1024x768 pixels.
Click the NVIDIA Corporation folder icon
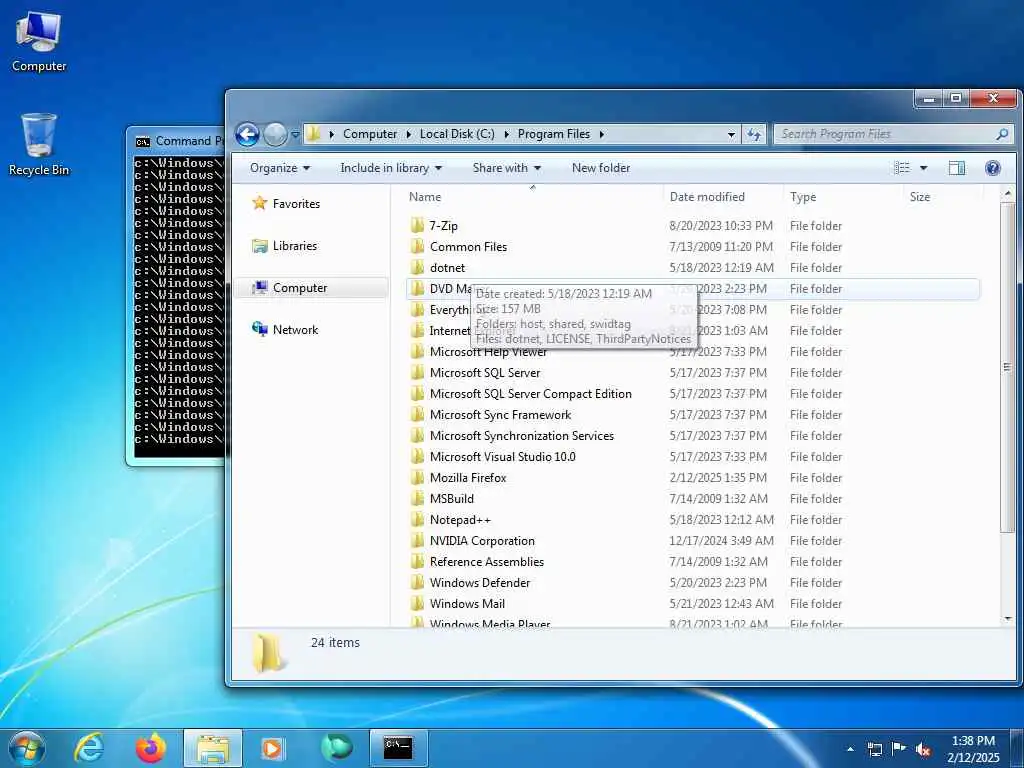(x=417, y=541)
